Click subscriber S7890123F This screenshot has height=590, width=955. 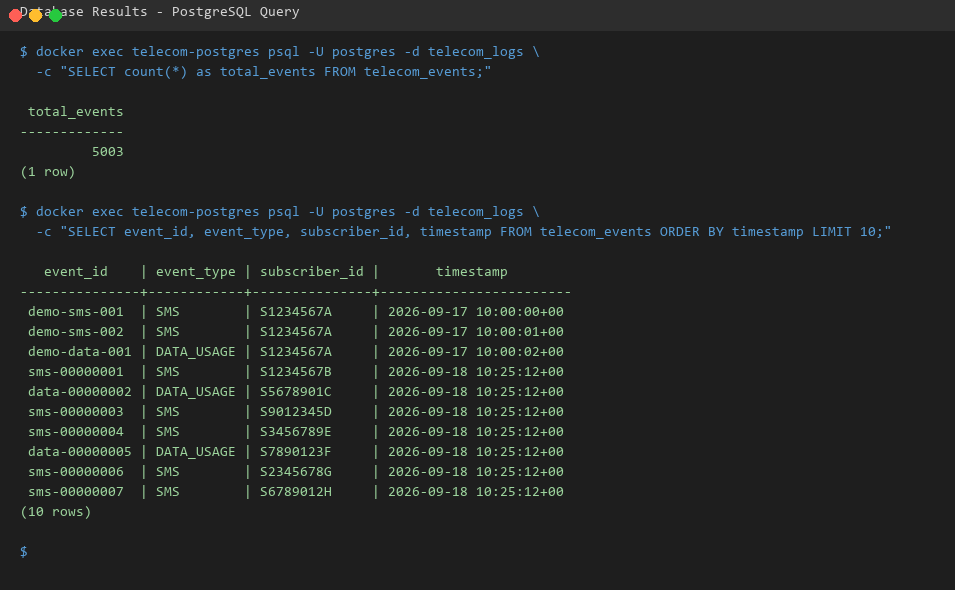pyautogui.click(x=296, y=452)
